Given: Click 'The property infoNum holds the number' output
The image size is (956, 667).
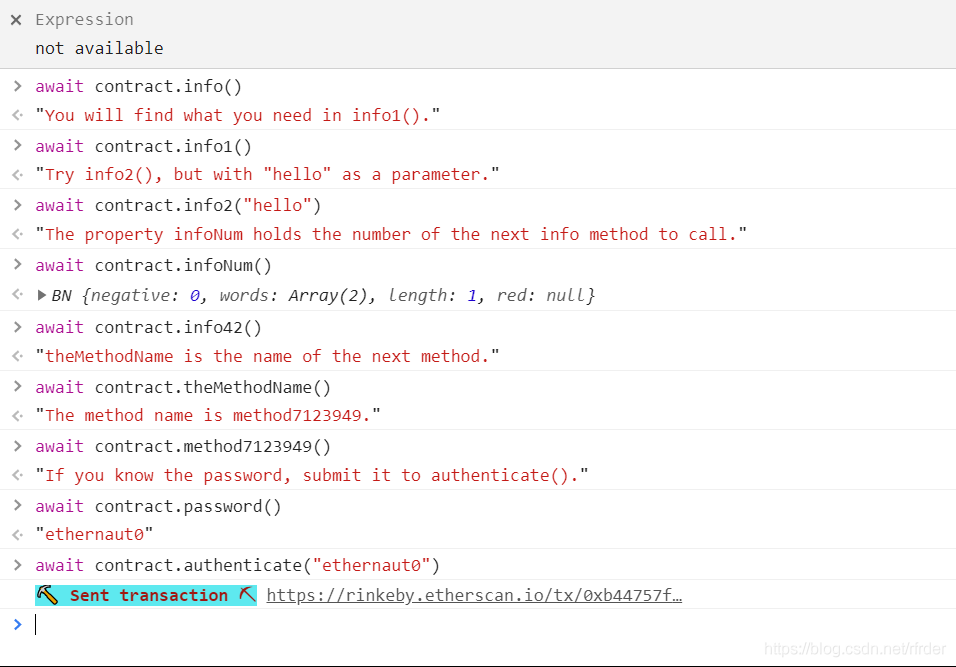Looking at the screenshot, I should [x=391, y=235].
